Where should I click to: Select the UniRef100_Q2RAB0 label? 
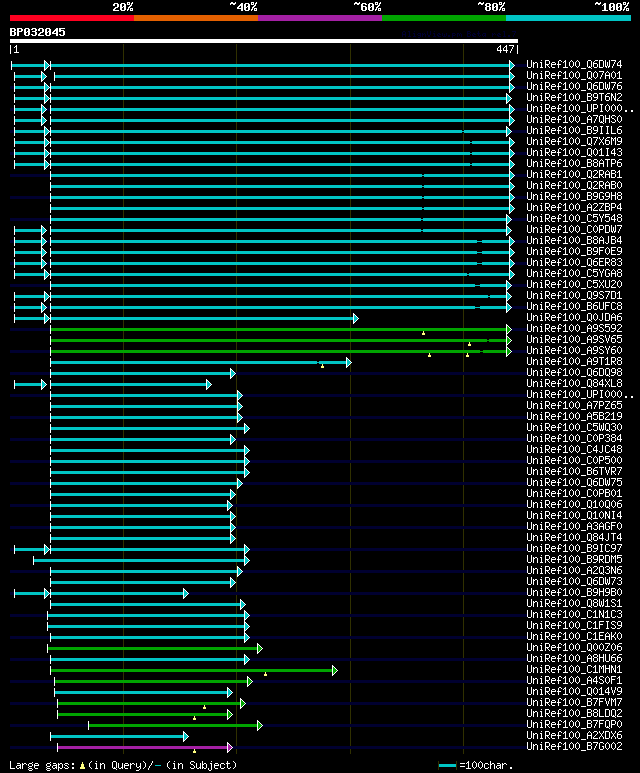(x=574, y=185)
